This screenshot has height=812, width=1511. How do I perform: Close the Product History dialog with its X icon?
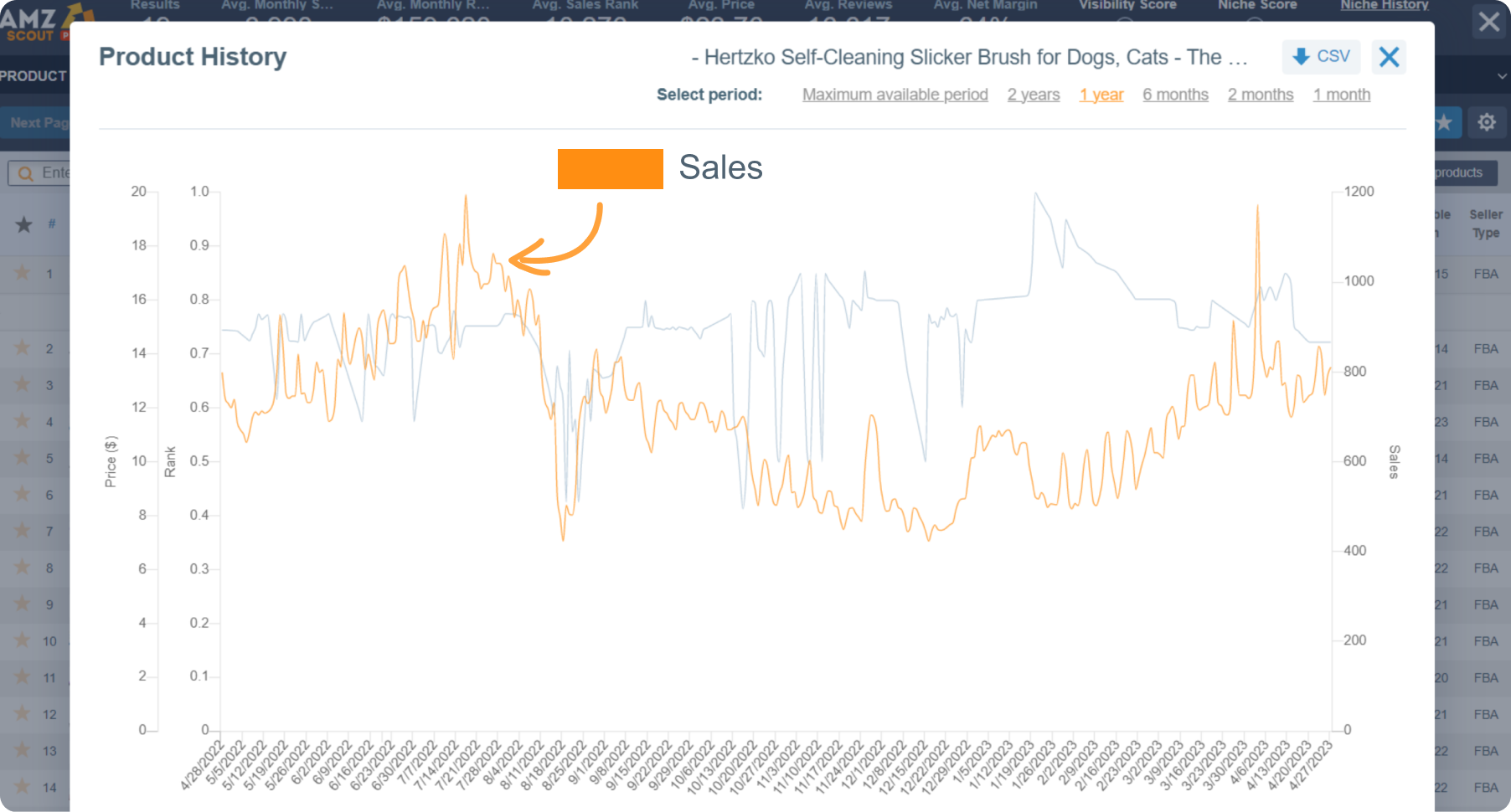(1389, 57)
